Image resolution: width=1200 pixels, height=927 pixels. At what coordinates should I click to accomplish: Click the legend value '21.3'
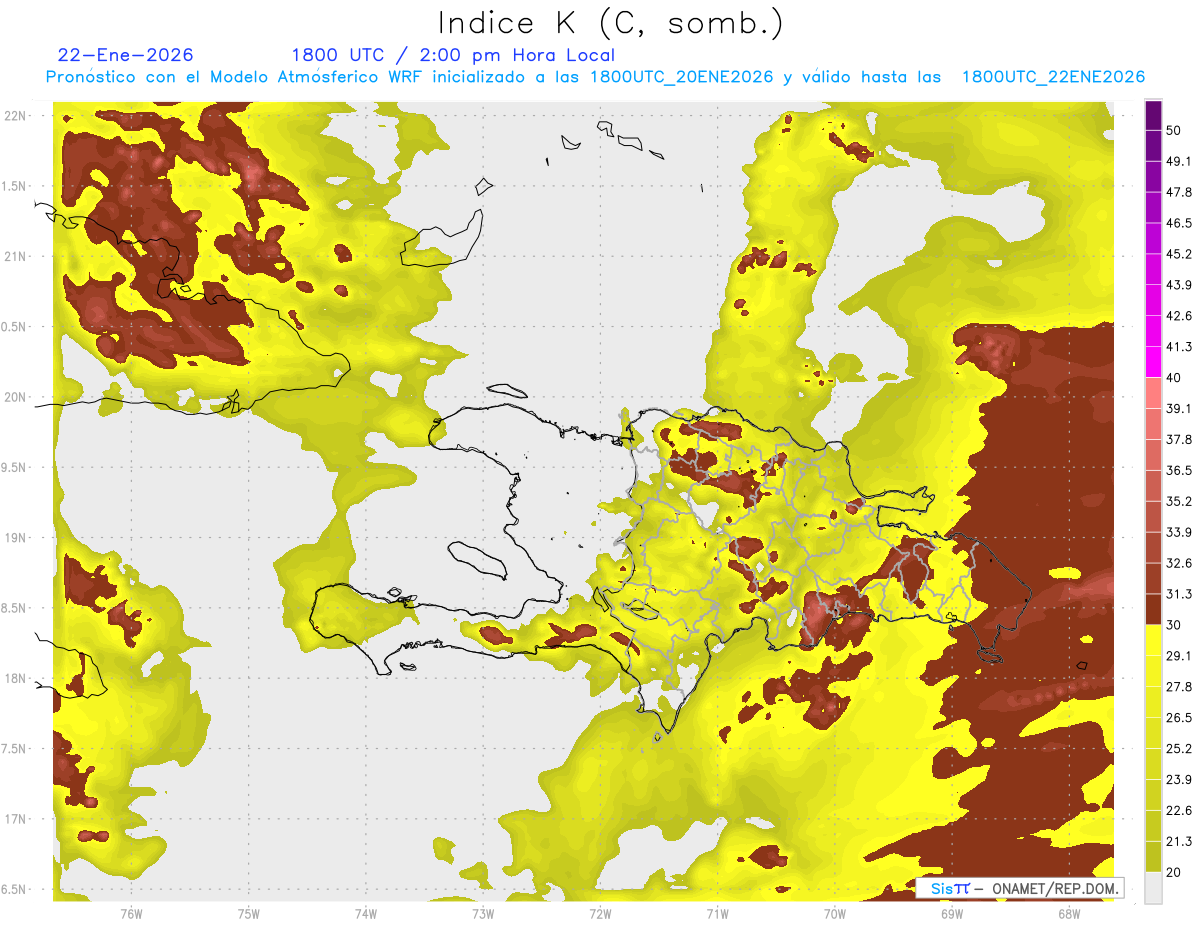1179,842
